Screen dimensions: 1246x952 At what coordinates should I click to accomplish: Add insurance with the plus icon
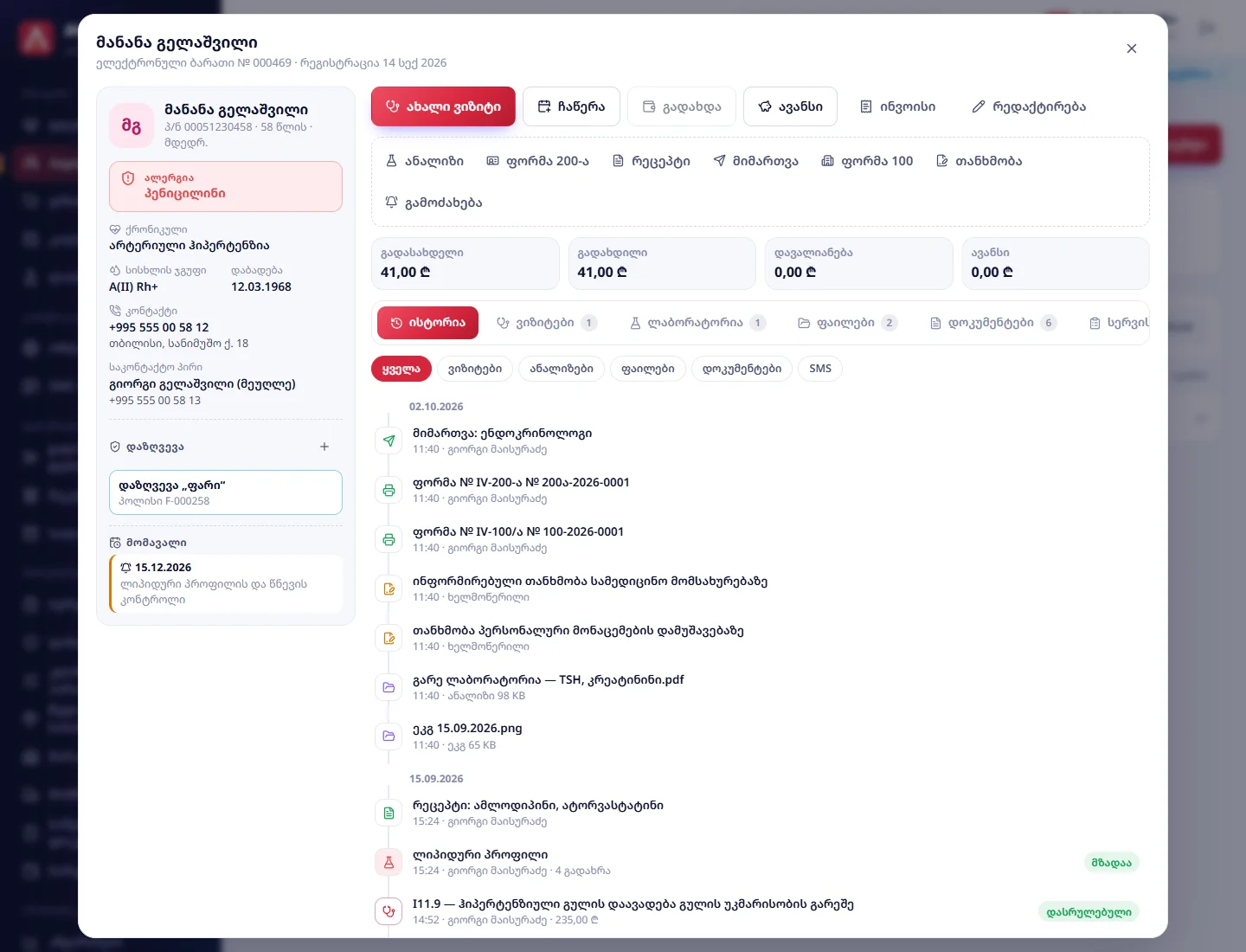(324, 447)
